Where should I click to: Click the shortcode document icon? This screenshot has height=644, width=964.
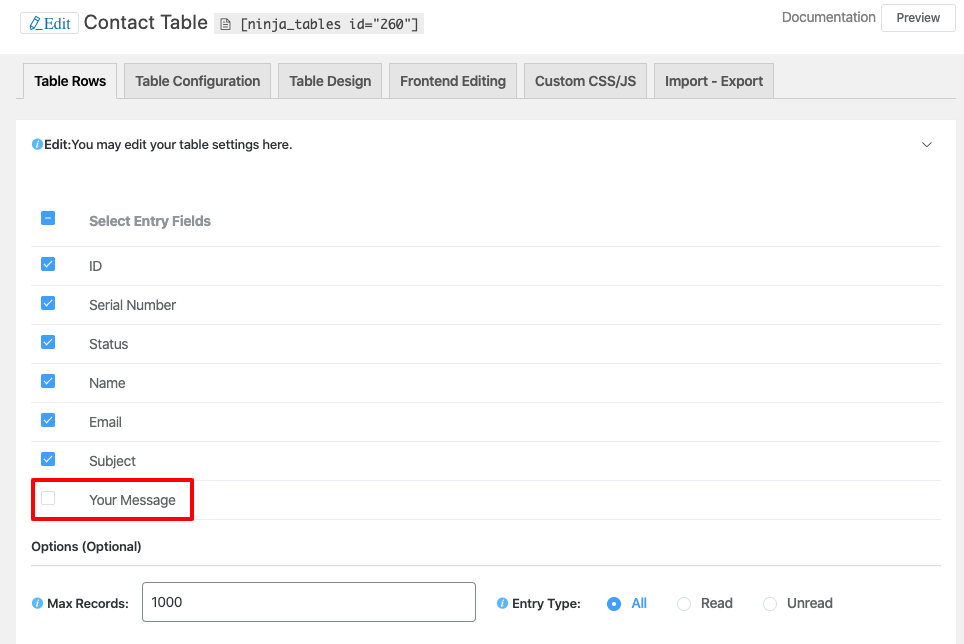(226, 24)
